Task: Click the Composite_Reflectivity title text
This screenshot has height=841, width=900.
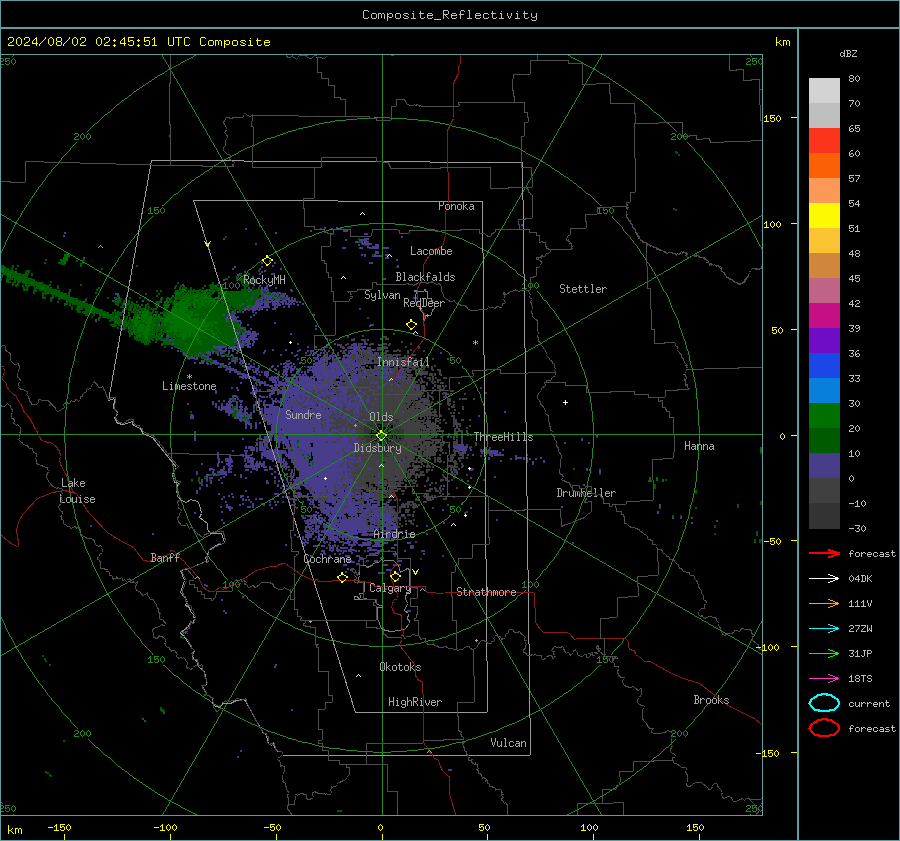Action: point(450,15)
